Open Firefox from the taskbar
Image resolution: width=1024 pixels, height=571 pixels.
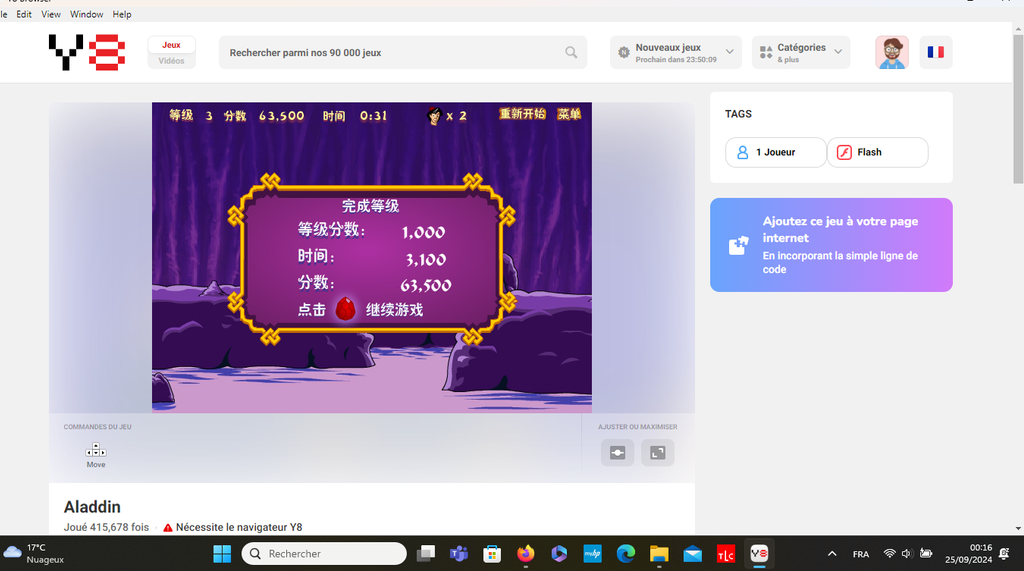coord(526,553)
